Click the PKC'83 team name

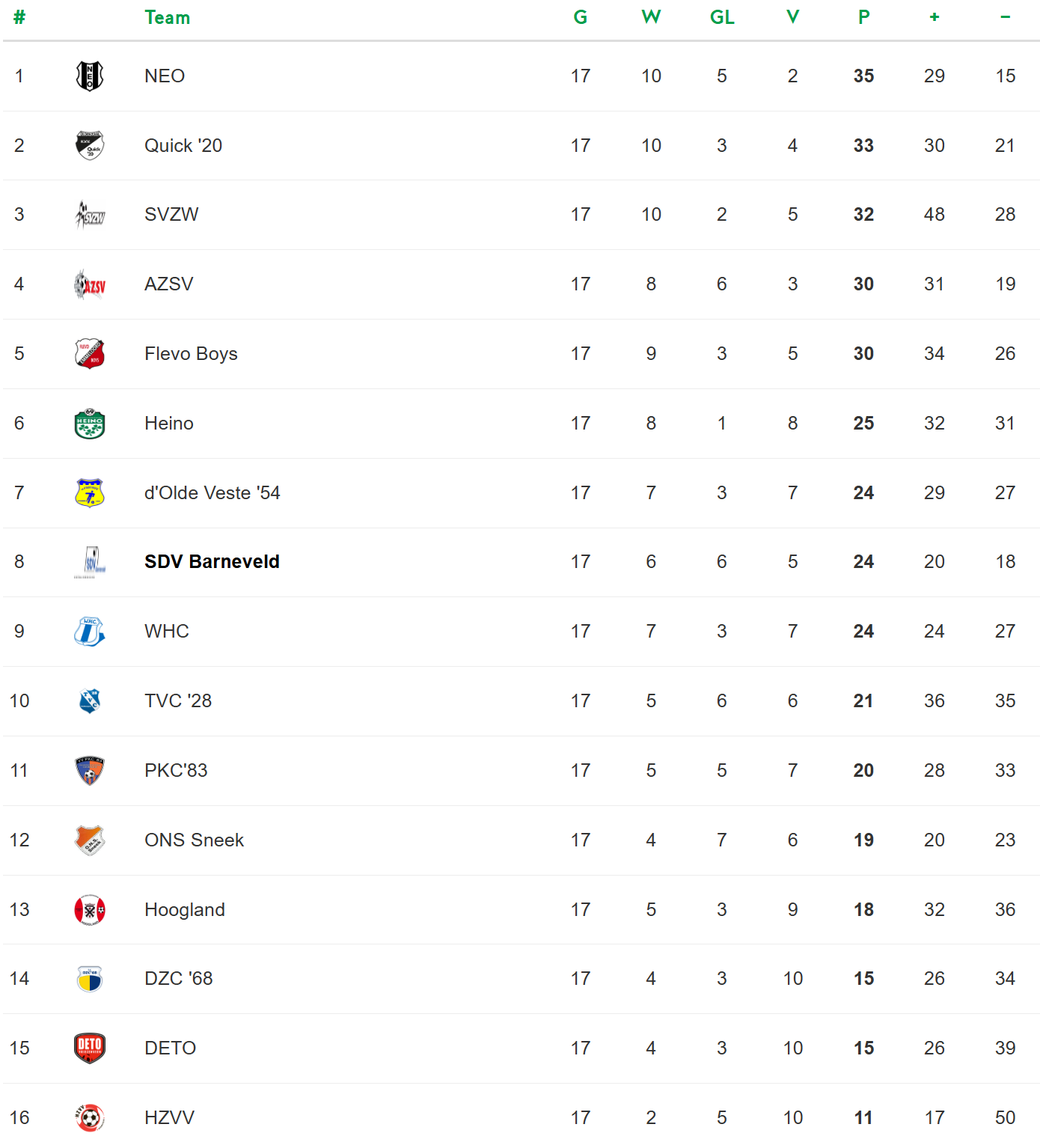pos(176,771)
